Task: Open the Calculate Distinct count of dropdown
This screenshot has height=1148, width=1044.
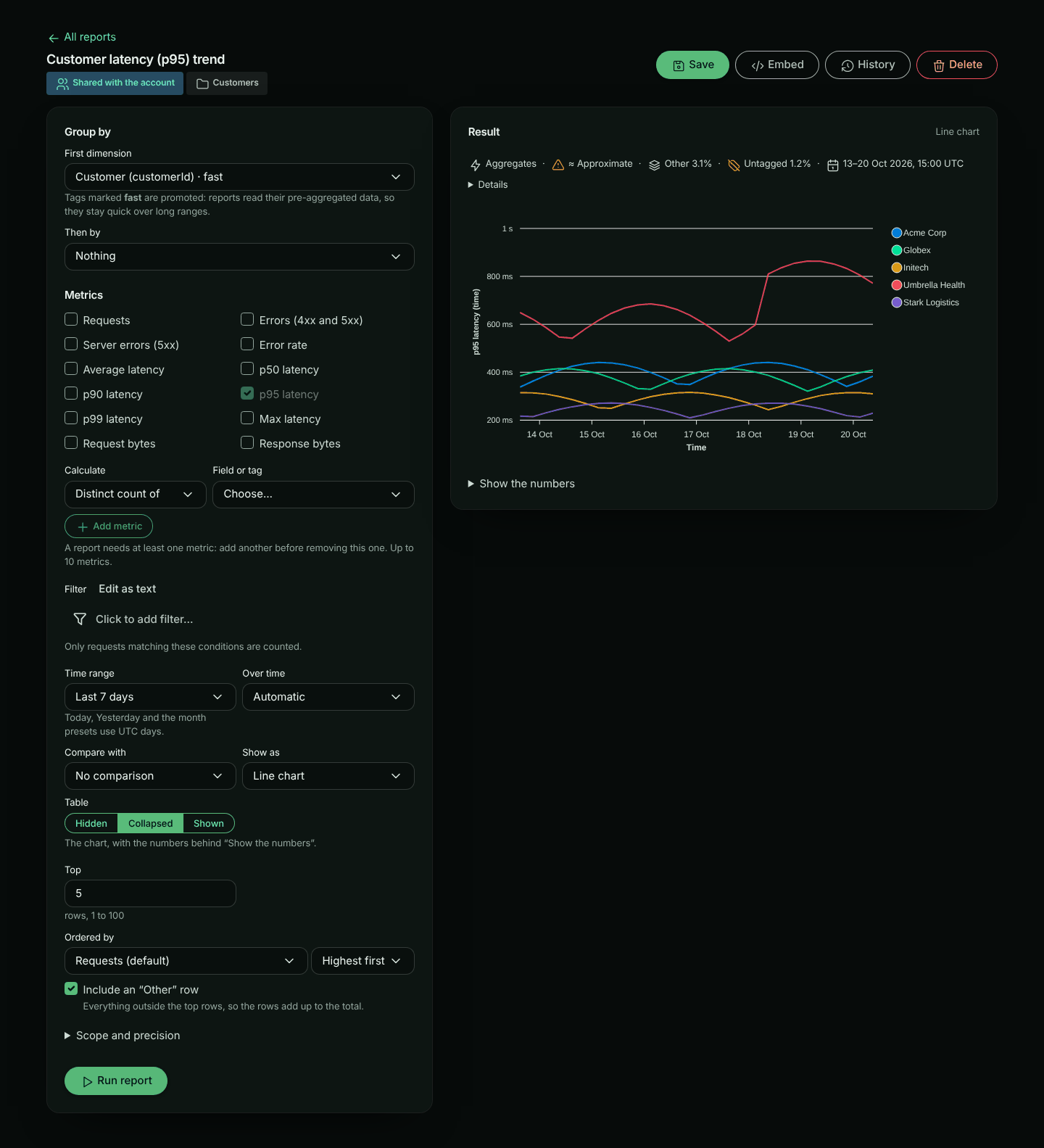Action: pyautogui.click(x=136, y=495)
